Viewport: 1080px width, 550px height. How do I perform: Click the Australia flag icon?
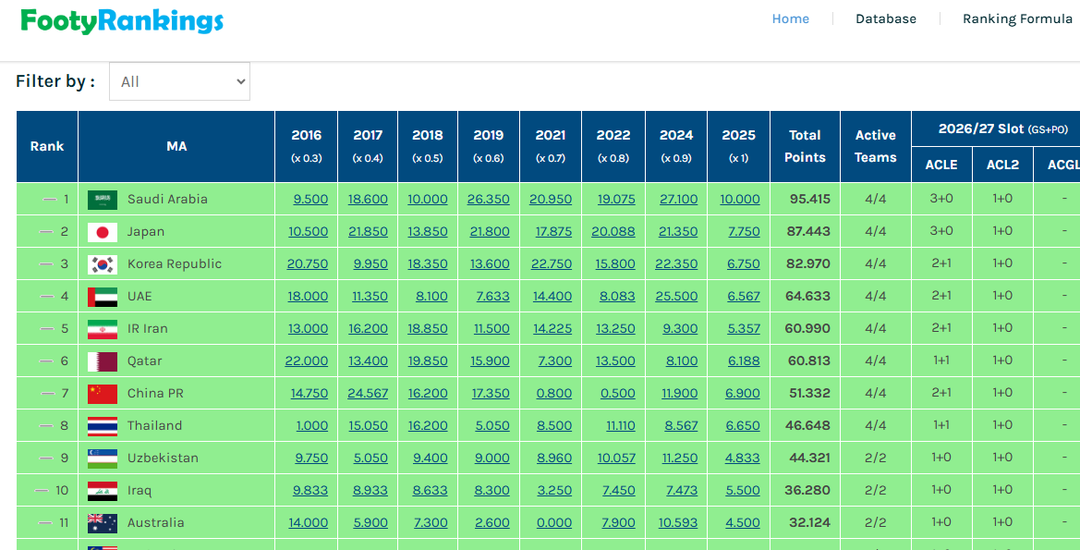click(x=102, y=523)
